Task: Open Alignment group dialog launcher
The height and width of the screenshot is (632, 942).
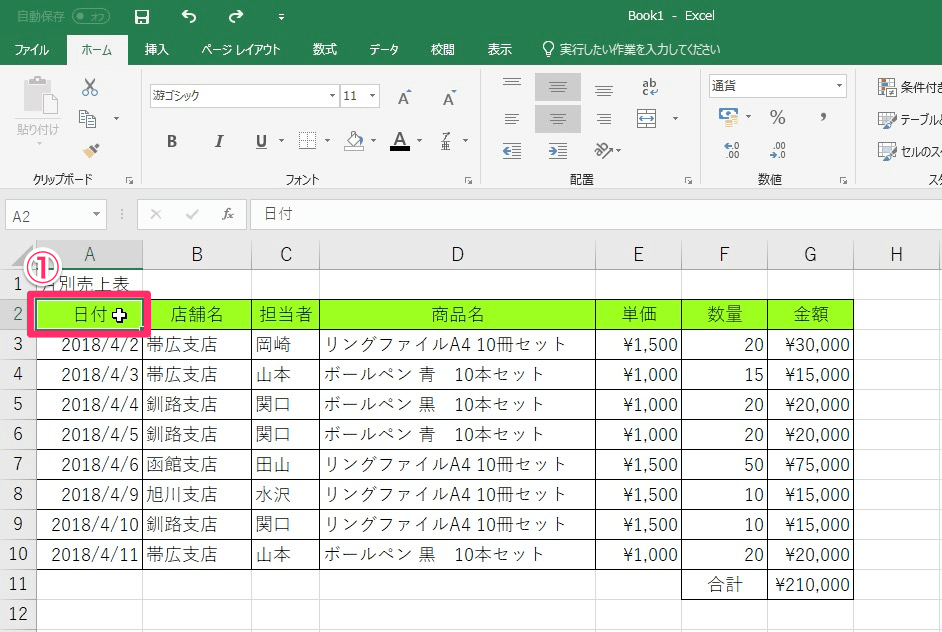Action: 688,180
